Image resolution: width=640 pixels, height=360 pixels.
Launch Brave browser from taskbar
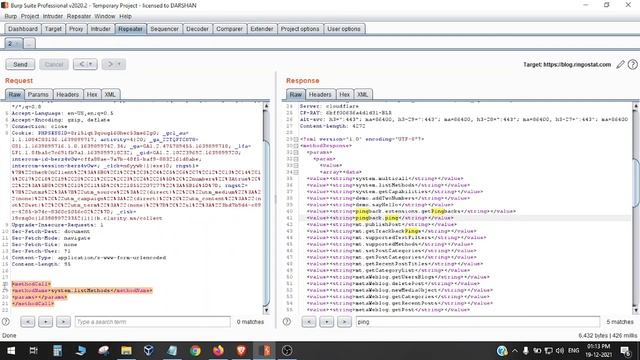(241, 351)
